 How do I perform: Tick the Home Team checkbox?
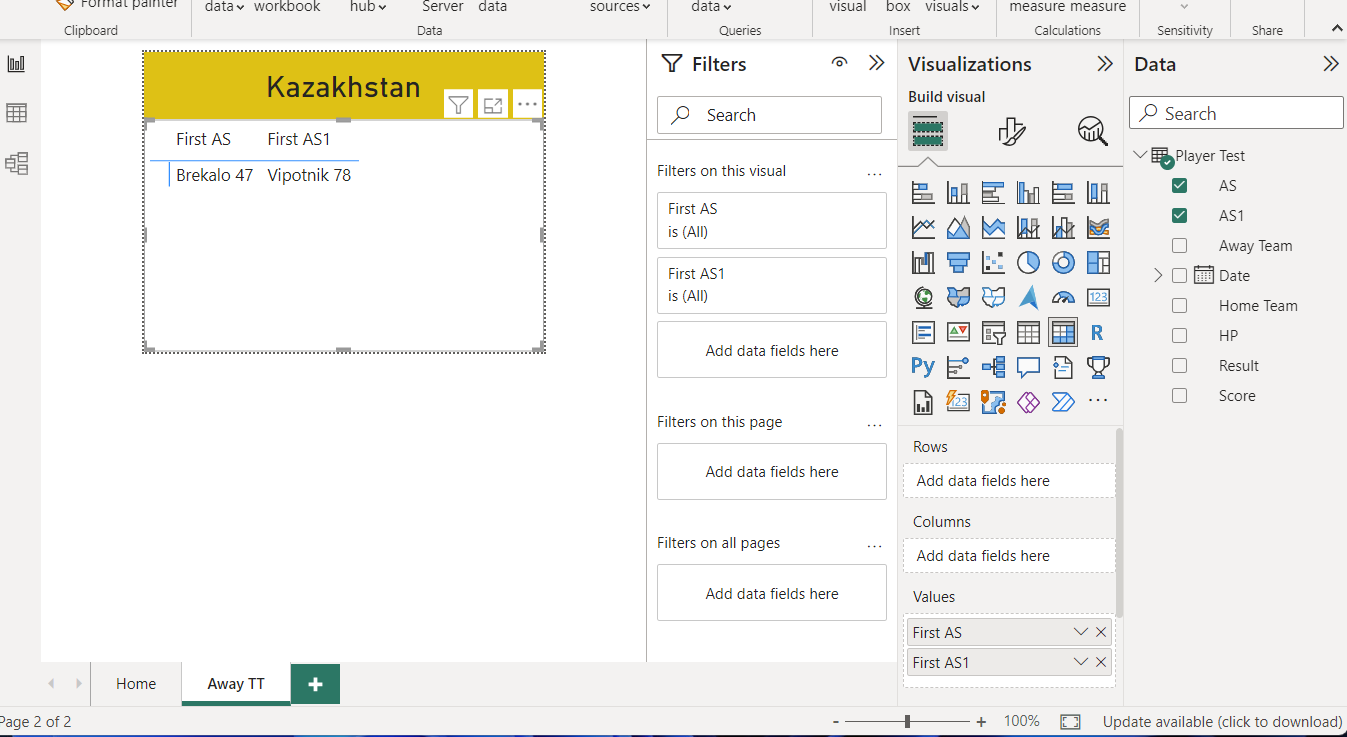click(1180, 306)
